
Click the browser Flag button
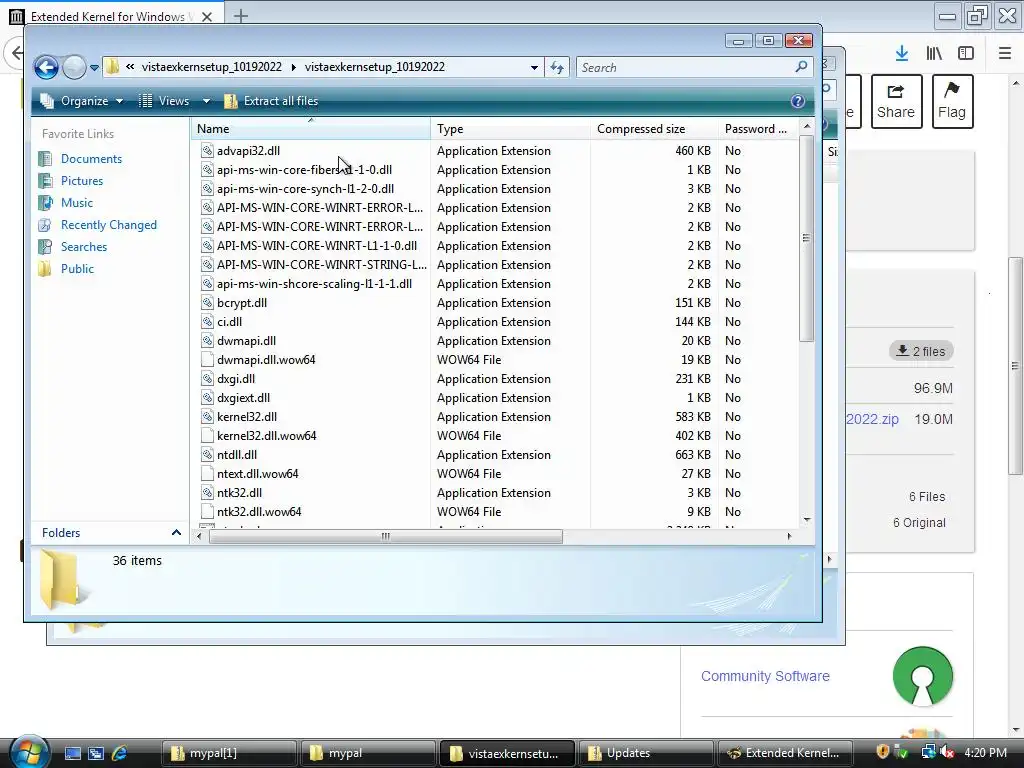point(952,101)
